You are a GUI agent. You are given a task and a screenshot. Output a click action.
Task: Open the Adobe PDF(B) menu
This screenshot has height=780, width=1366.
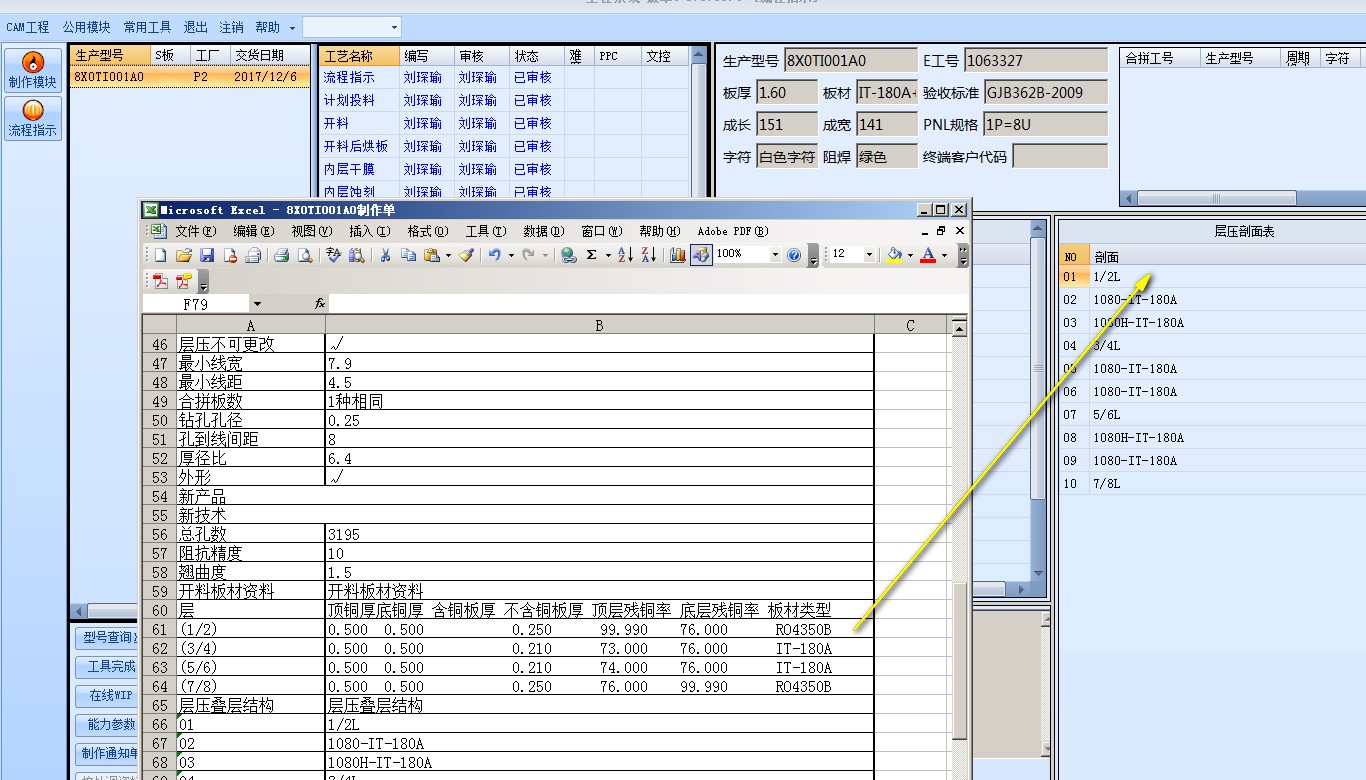click(733, 231)
